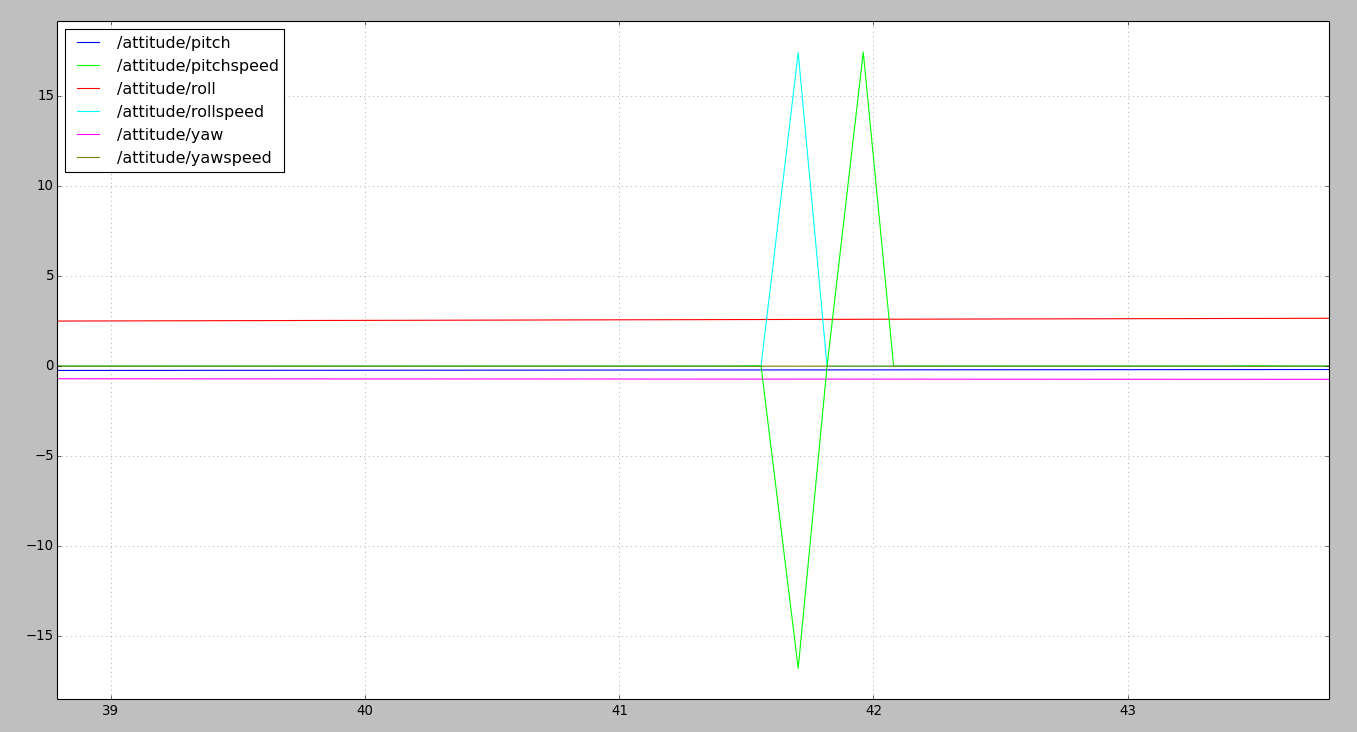Click the magenta line sample in the legend
This screenshot has width=1357, height=732.
coord(89,135)
